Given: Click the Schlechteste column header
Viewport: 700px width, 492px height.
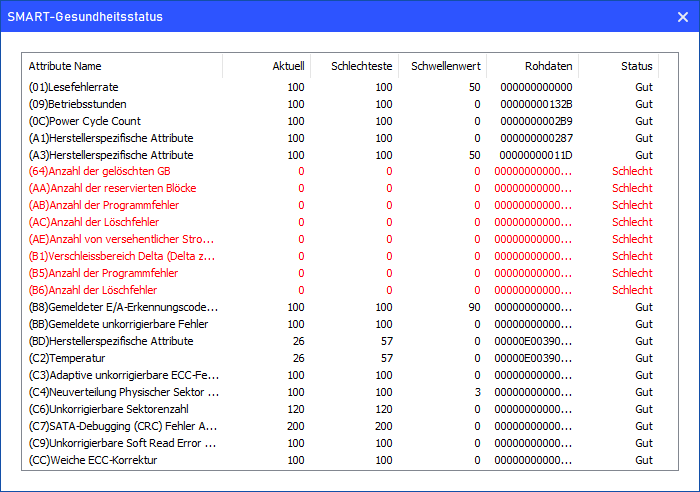Looking at the screenshot, I should tap(354, 66).
